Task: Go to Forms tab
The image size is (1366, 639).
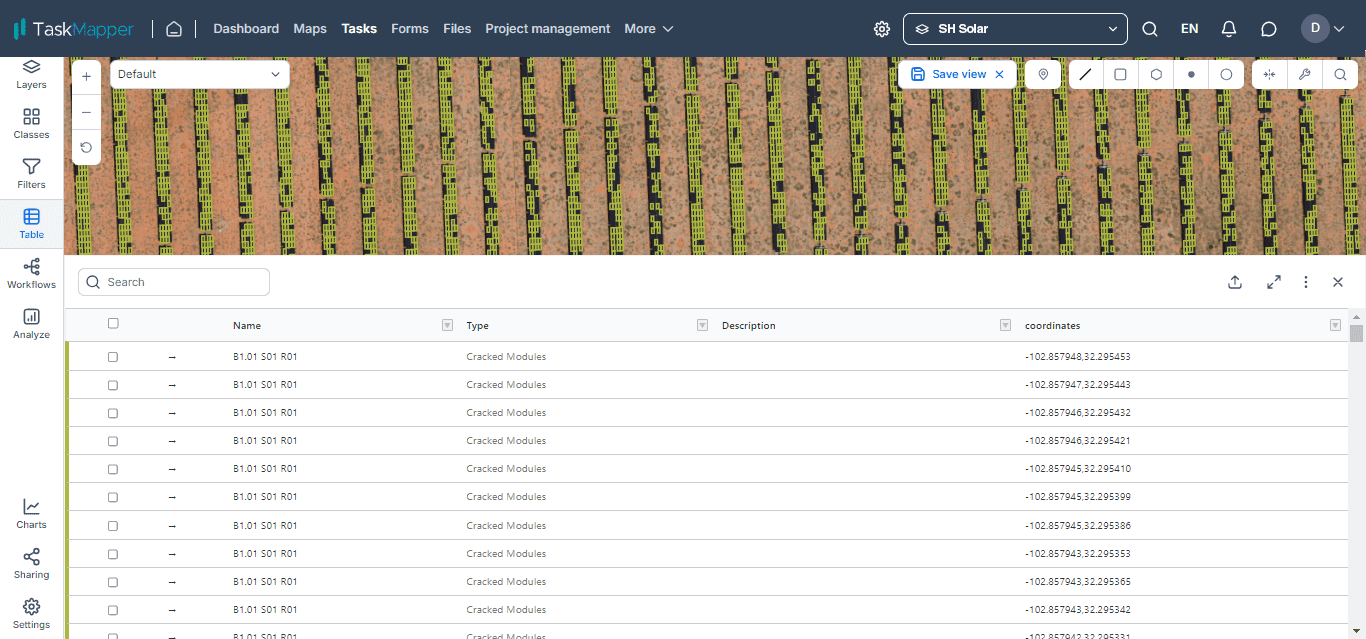Action: 410,29
